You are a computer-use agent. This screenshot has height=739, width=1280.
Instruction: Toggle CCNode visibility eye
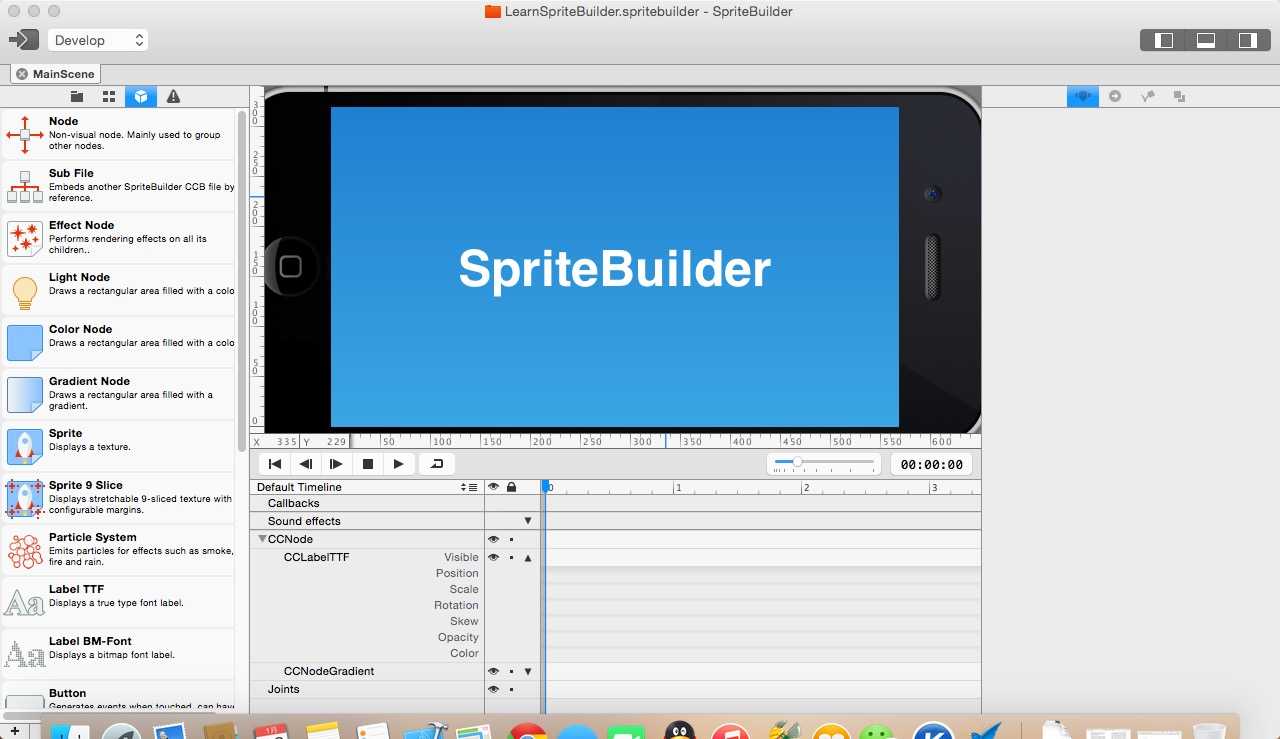493,539
